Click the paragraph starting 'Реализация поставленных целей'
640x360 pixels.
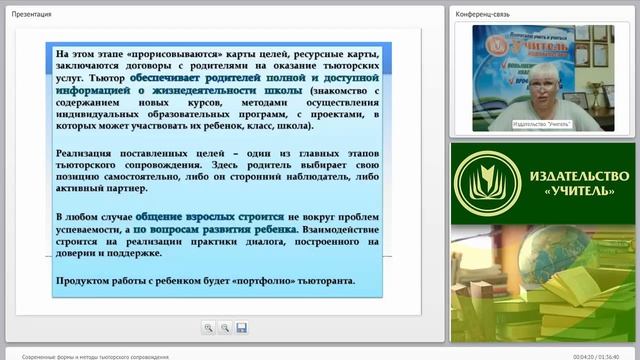tap(217, 171)
